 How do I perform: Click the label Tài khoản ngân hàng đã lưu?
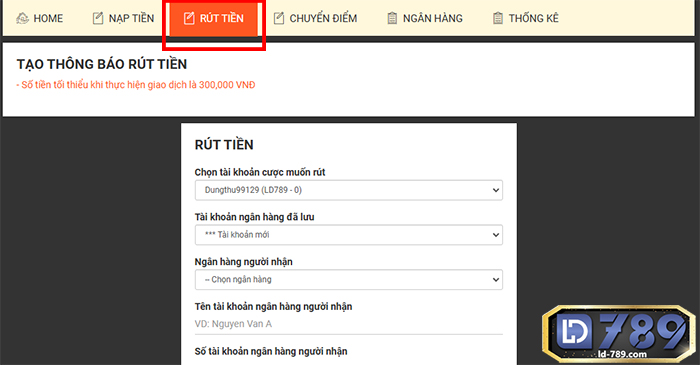(254, 217)
